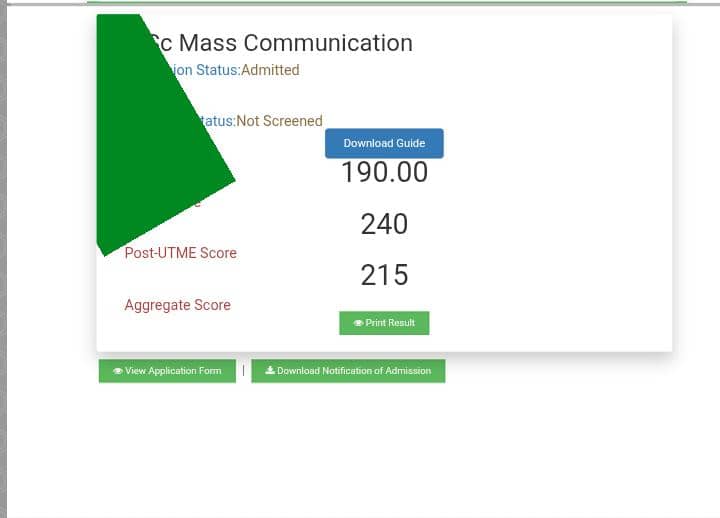Viewport: 720px width, 518px height.
Task: Open the View Application Form page
Action: (x=167, y=371)
